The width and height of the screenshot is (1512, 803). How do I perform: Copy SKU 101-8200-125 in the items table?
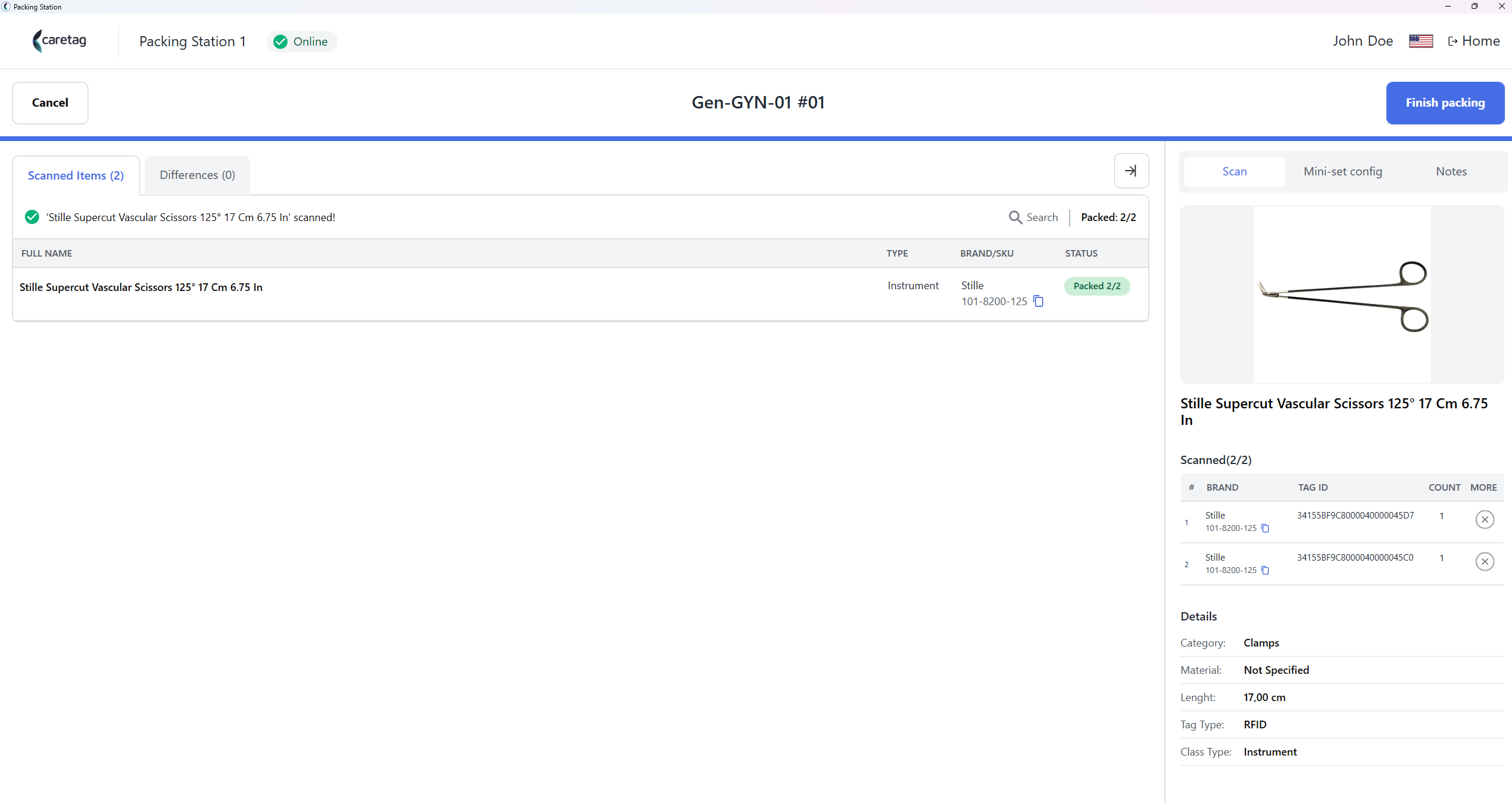[1038, 301]
